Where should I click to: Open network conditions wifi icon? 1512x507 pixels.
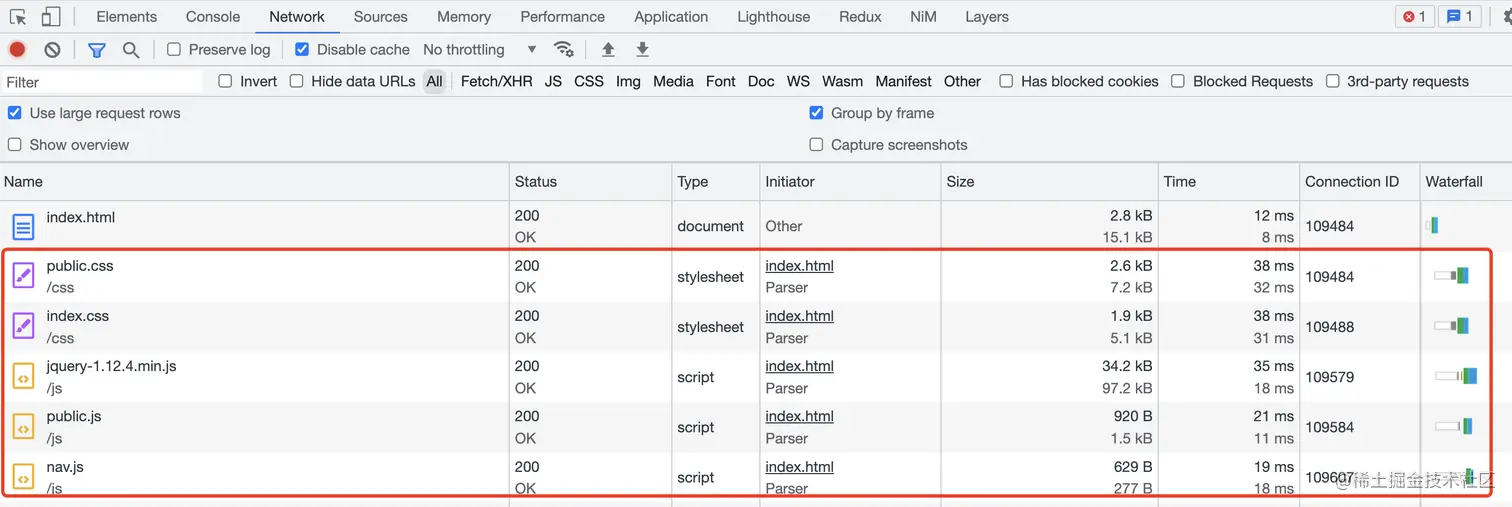564,49
